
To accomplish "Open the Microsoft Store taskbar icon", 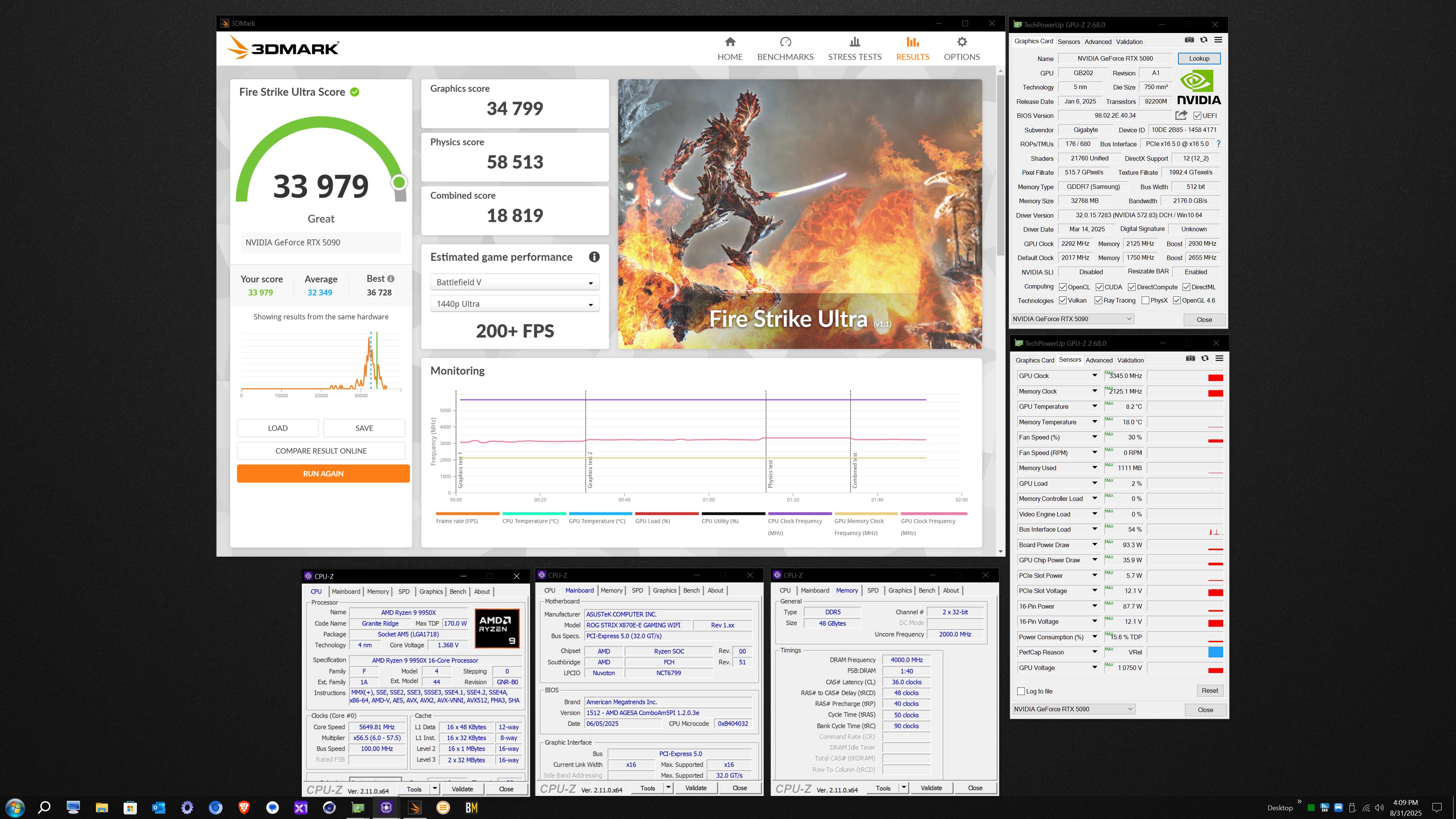I will (x=130, y=808).
